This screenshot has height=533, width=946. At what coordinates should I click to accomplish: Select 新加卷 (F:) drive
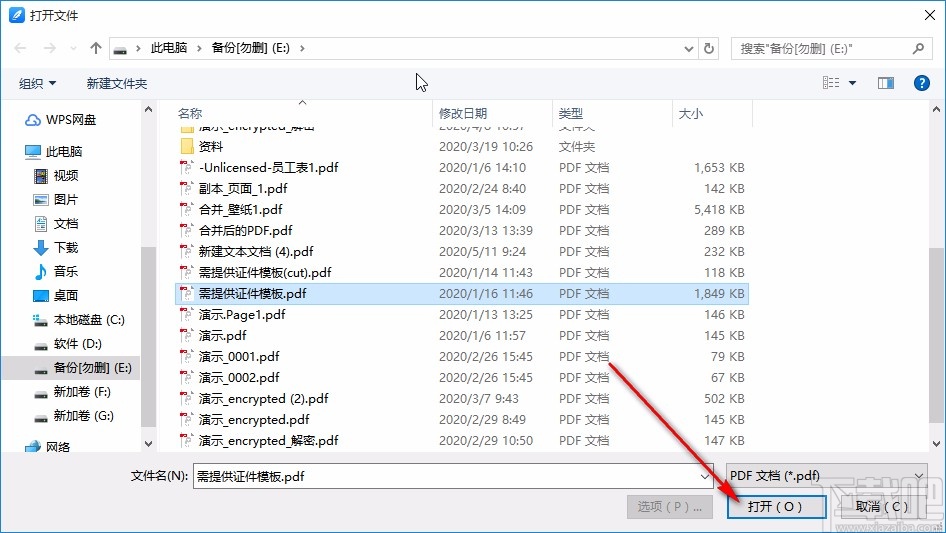pos(72,392)
